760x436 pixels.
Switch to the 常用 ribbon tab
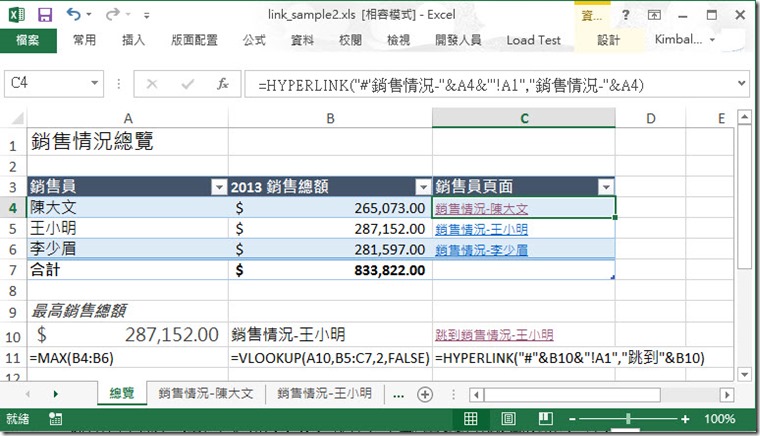[84, 40]
